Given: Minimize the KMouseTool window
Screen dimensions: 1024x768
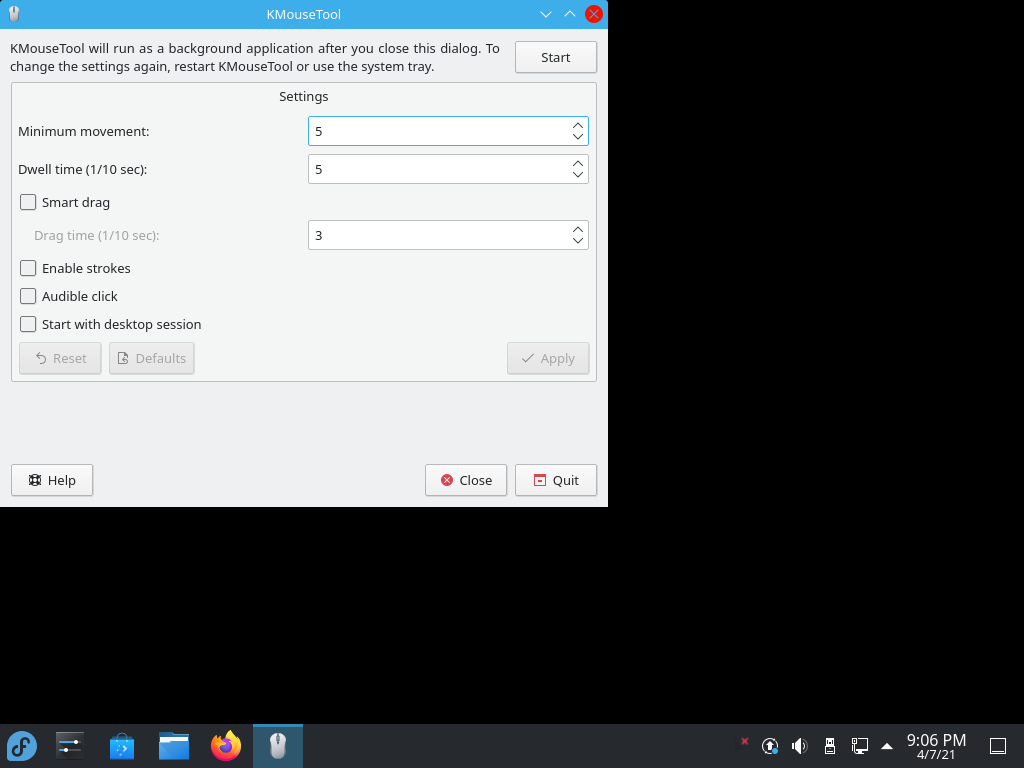Looking at the screenshot, I should pos(546,14).
